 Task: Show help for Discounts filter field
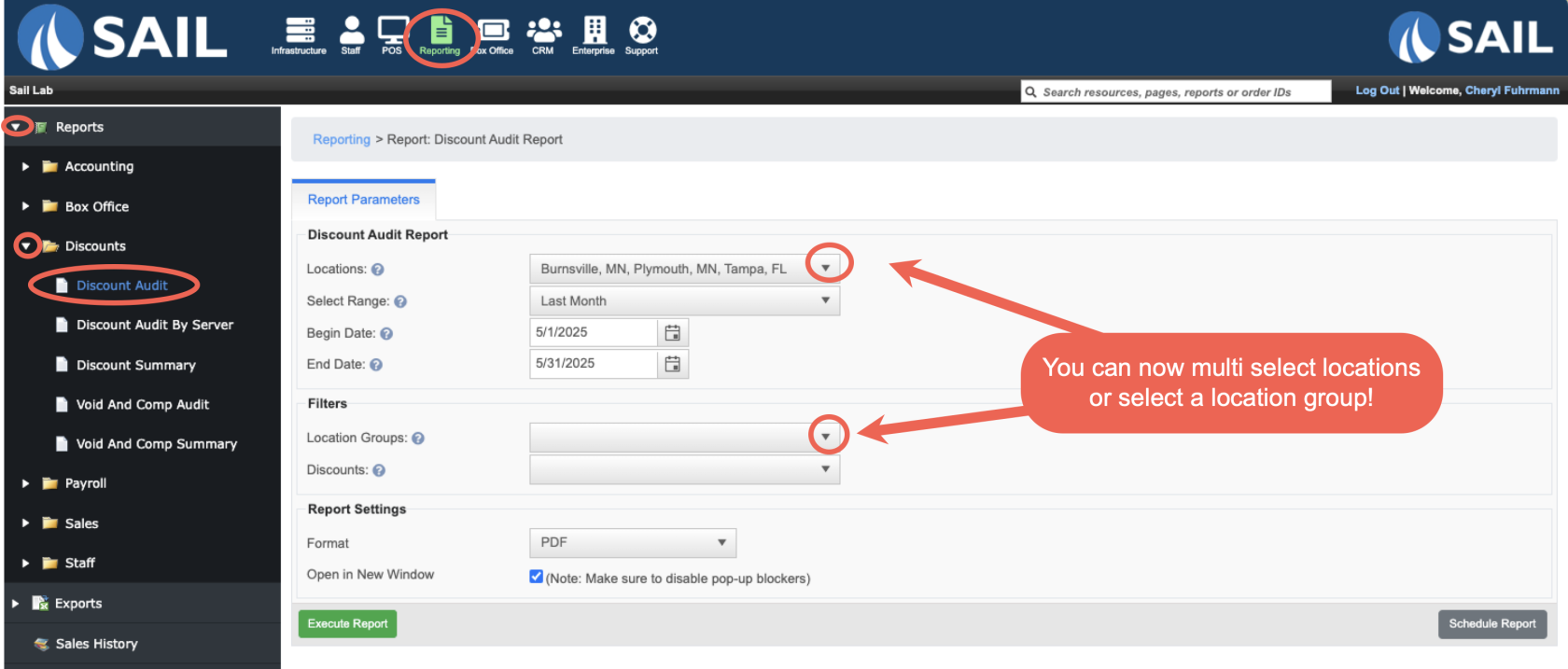(379, 470)
